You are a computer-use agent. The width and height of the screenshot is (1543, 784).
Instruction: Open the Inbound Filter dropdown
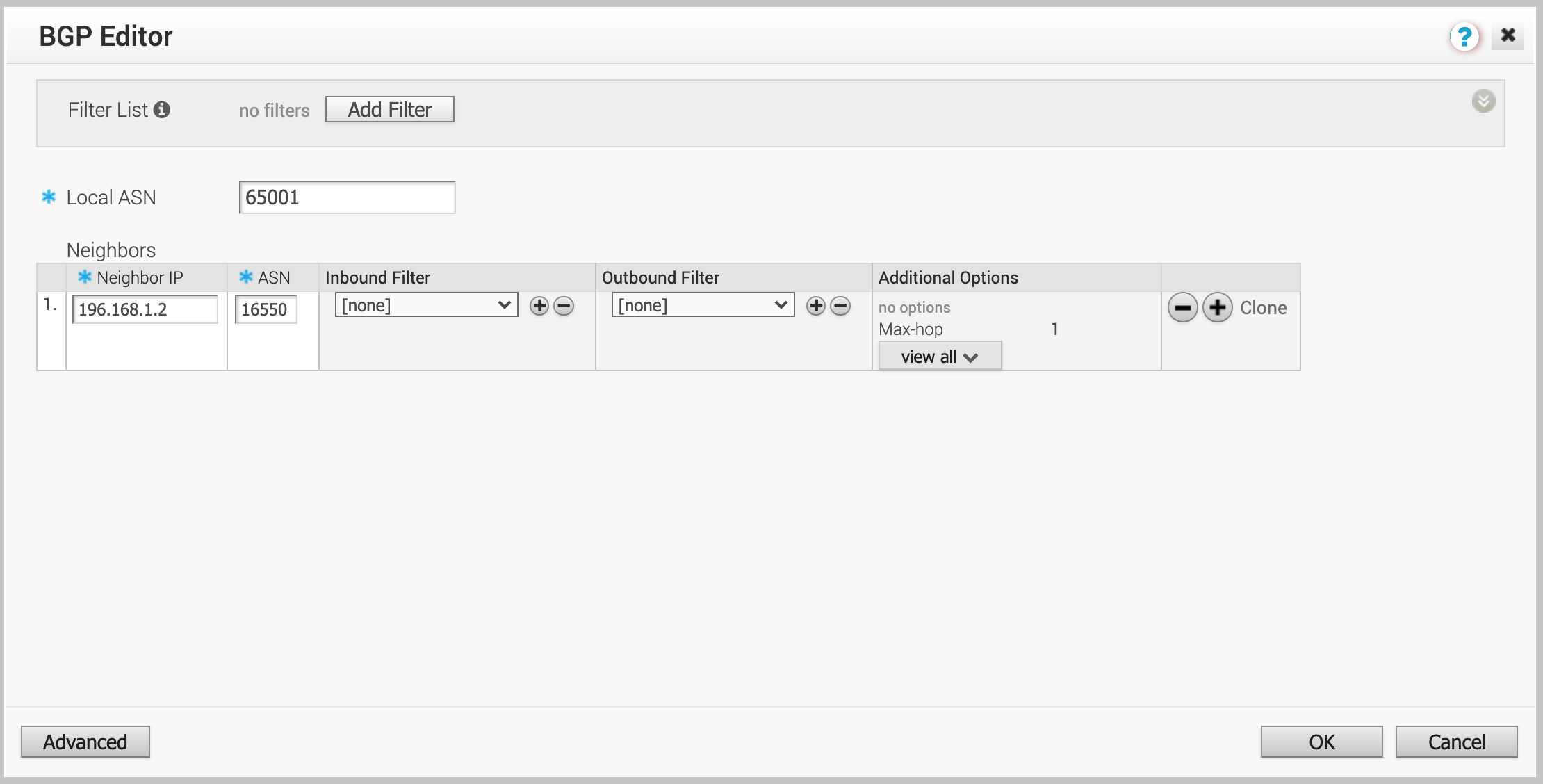pyautogui.click(x=426, y=305)
